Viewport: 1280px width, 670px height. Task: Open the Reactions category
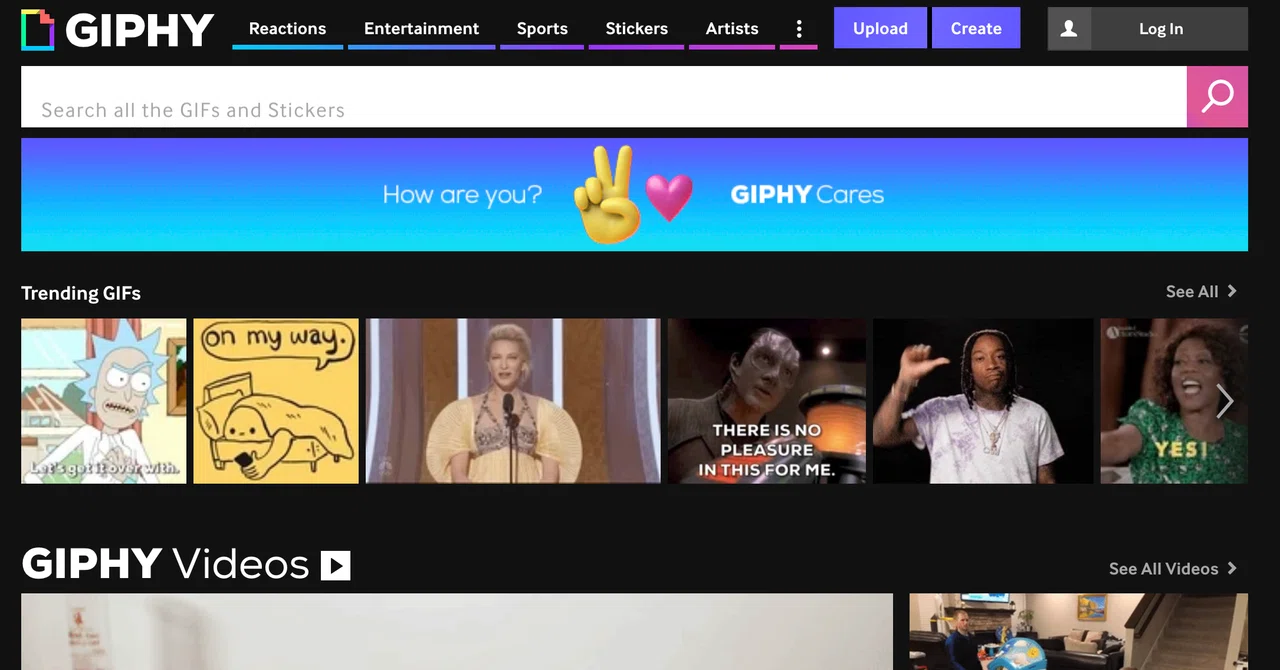pyautogui.click(x=287, y=29)
